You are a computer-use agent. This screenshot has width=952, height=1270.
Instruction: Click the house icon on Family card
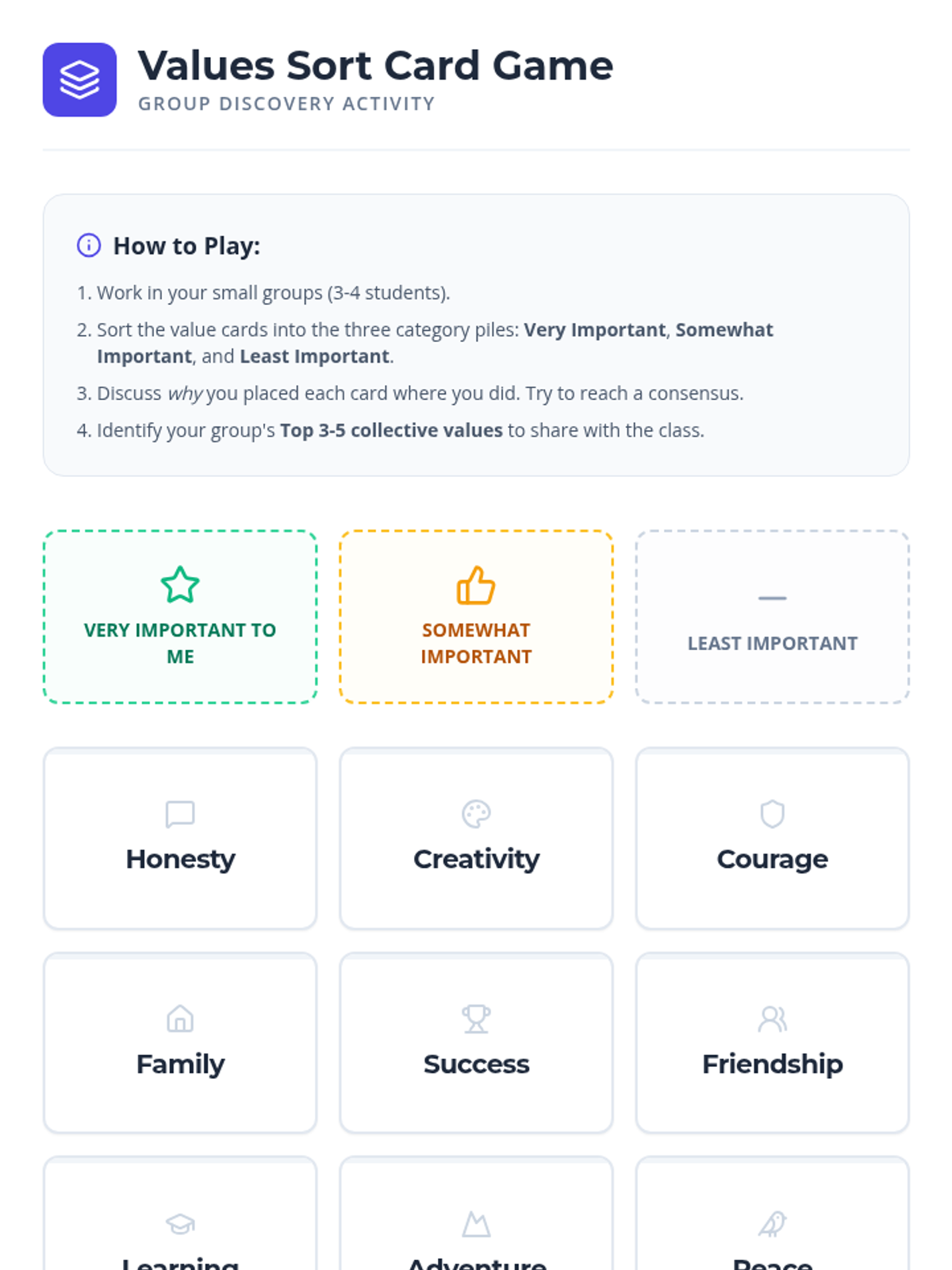[180, 1018]
